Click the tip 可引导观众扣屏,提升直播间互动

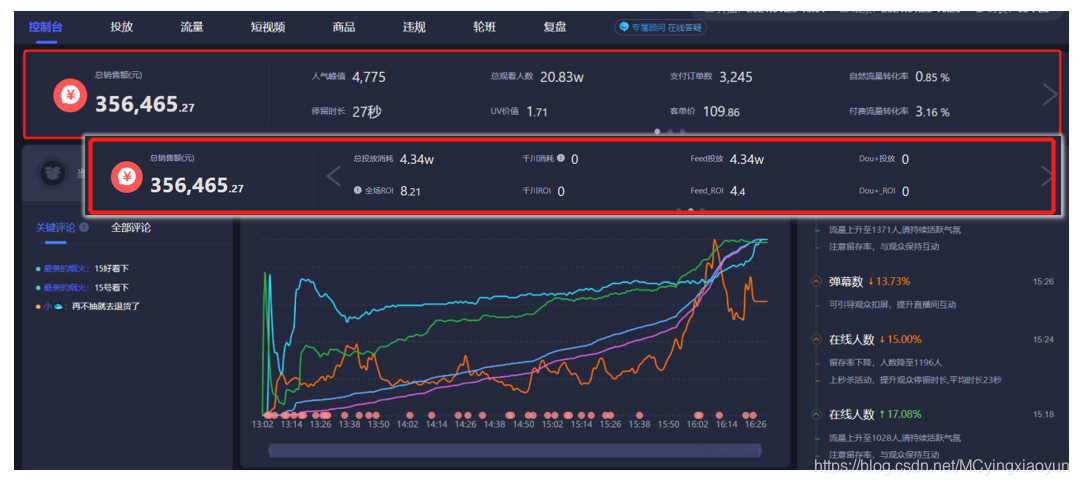coord(892,304)
